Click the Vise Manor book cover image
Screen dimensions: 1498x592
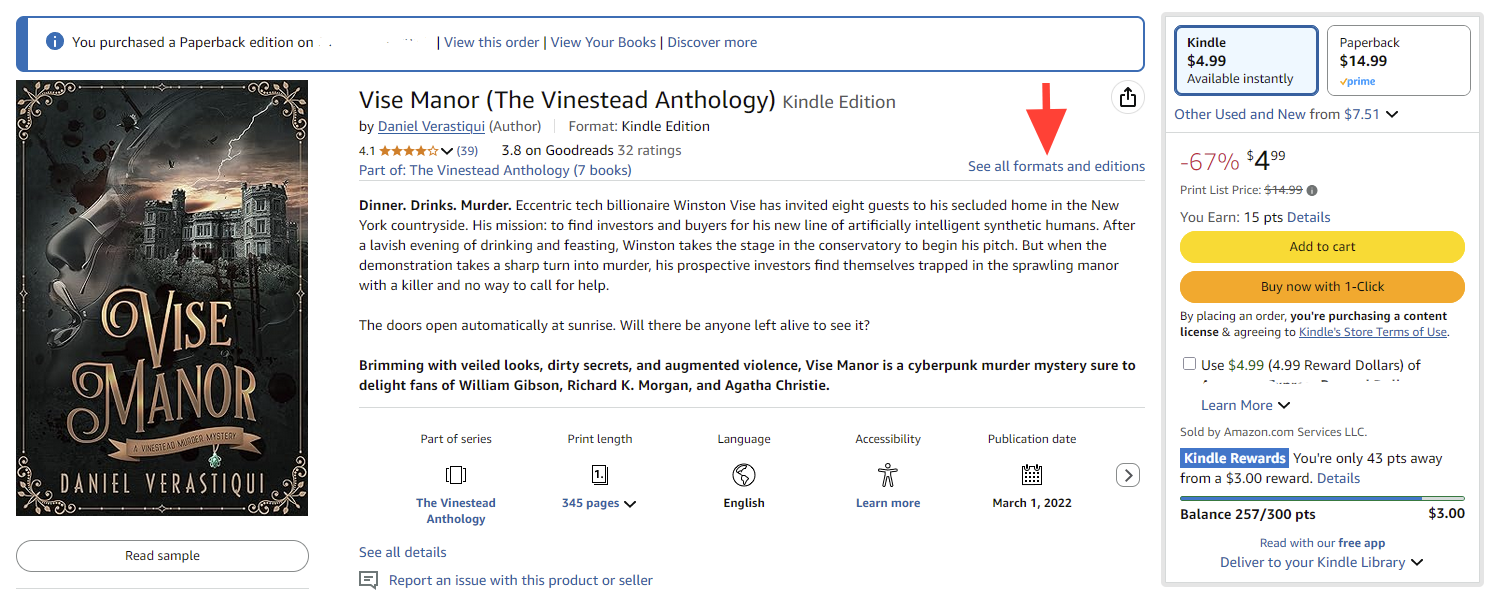click(162, 298)
